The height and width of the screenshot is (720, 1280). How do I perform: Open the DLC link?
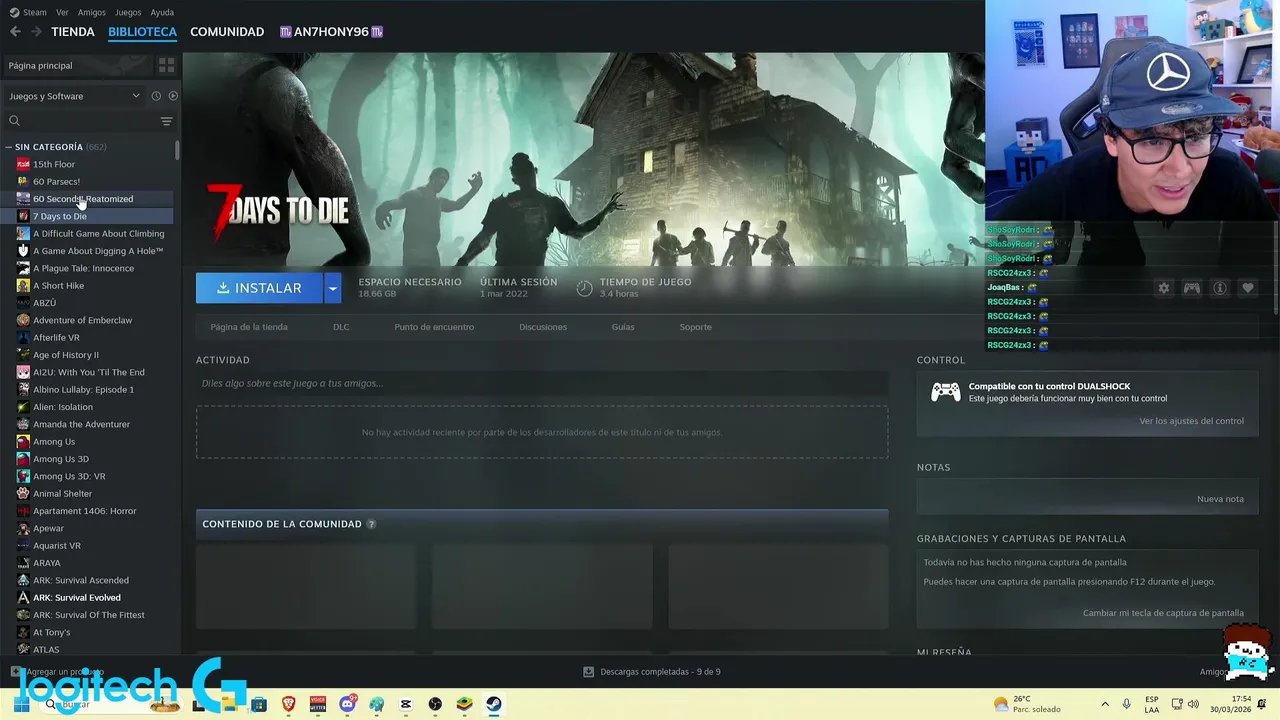[341, 327]
